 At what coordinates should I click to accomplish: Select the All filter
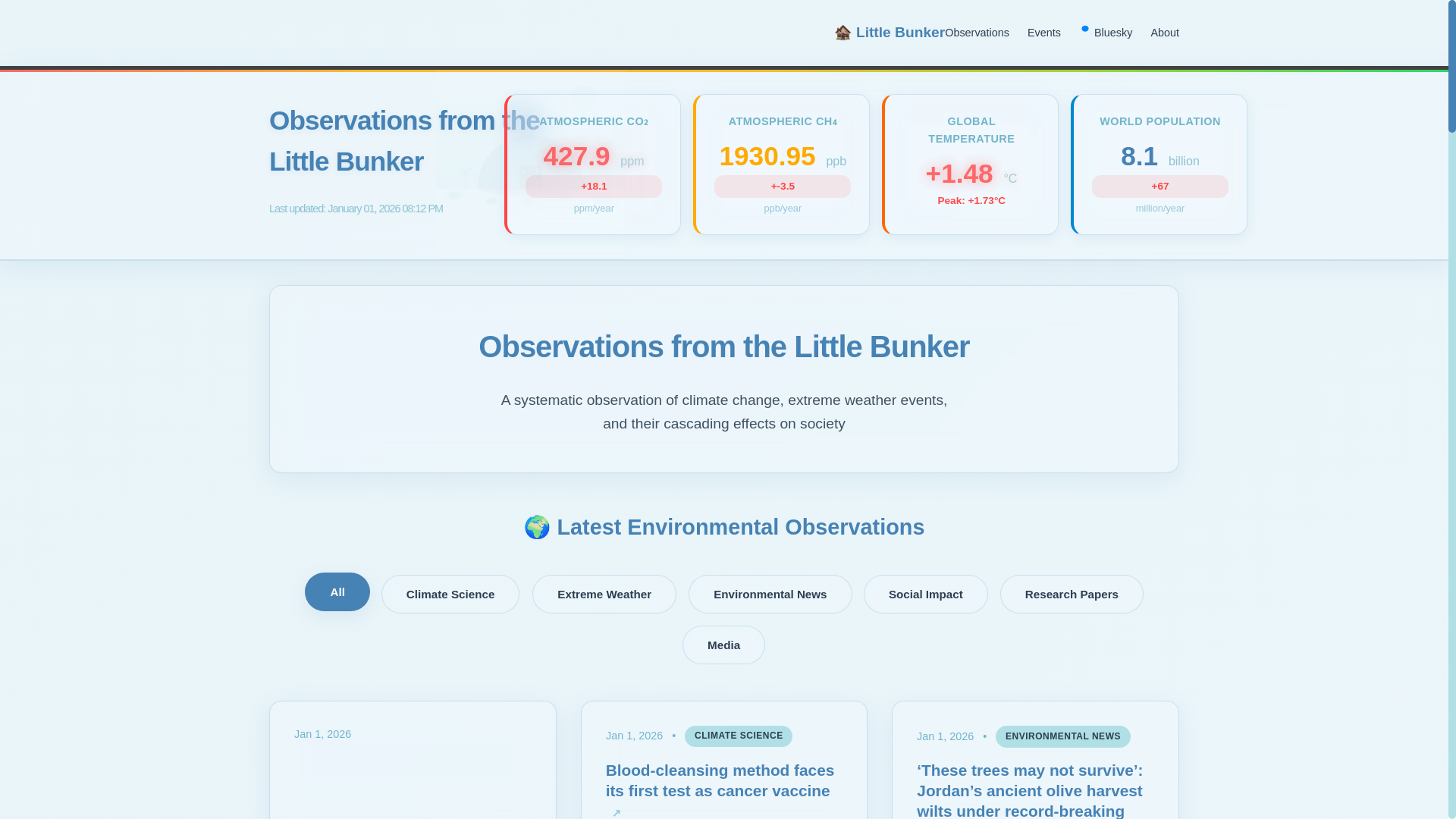tap(337, 591)
